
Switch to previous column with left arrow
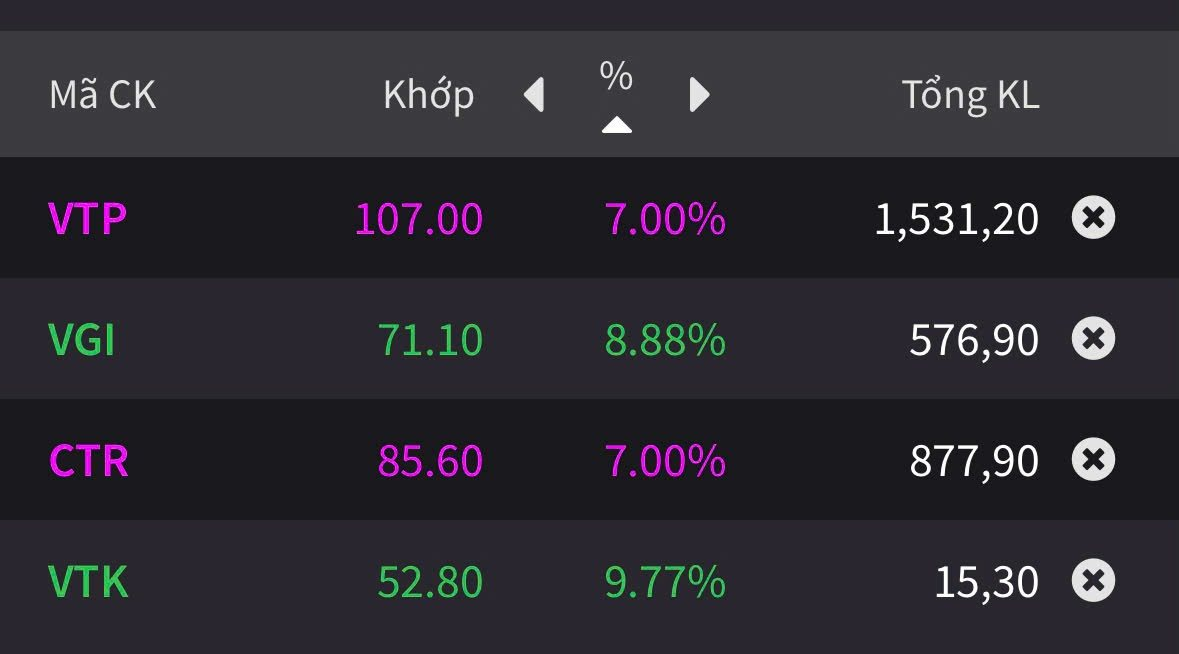click(534, 95)
